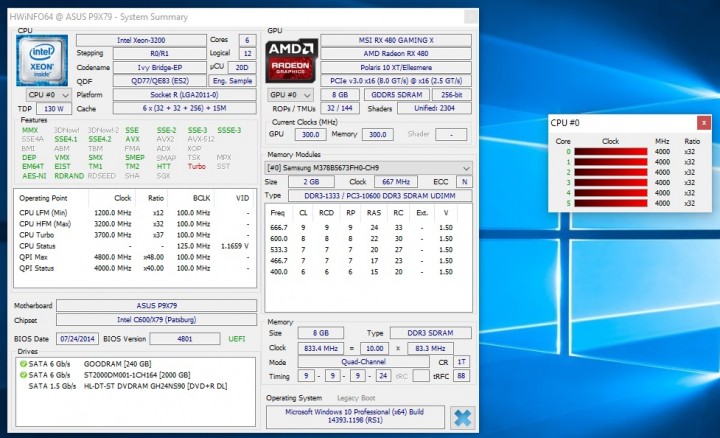720x438 pixels.
Task: Select the GOODRAM [240 GB] drive entry
Action: coord(118,364)
